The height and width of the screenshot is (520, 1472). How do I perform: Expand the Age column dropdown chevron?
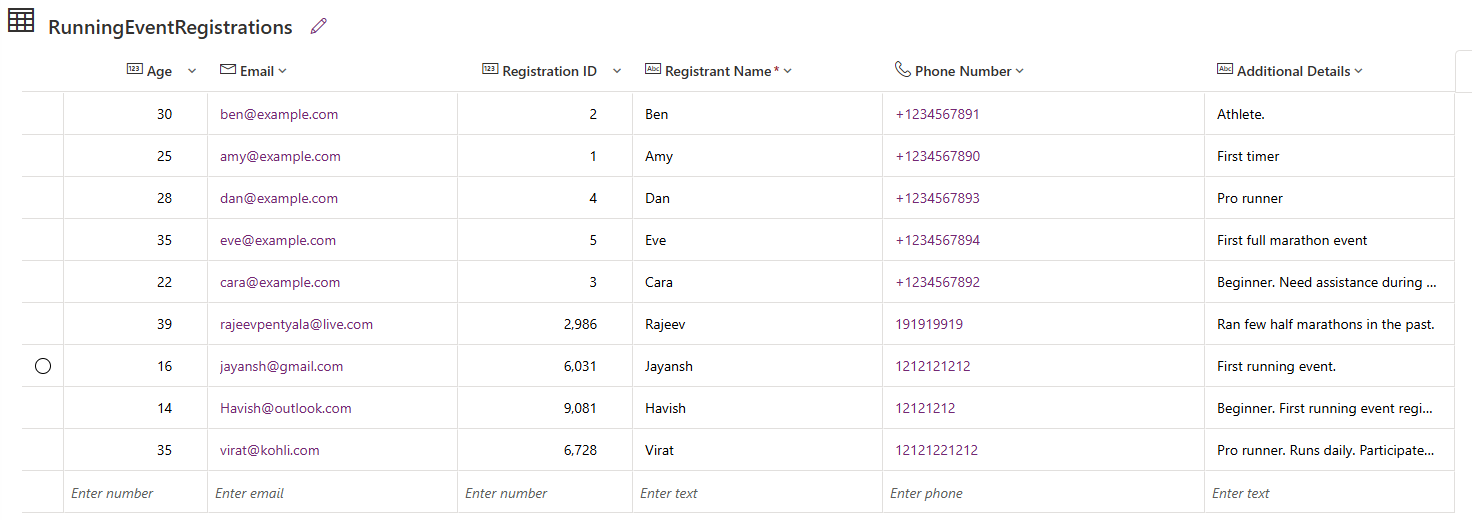tap(192, 71)
